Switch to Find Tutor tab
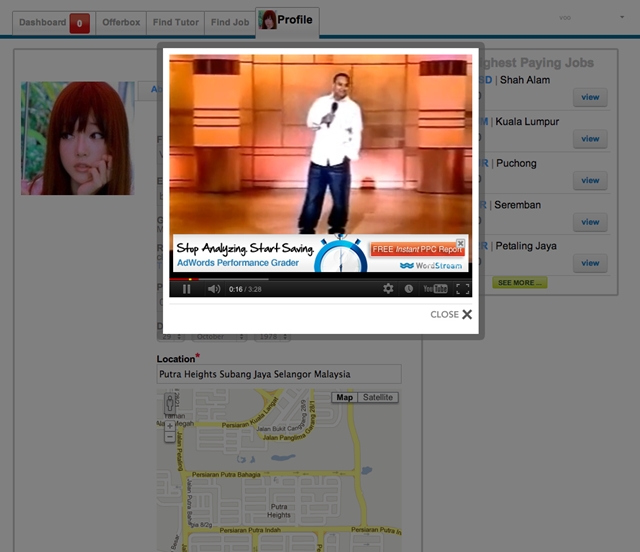Image resolution: width=640 pixels, height=552 pixels. point(176,22)
